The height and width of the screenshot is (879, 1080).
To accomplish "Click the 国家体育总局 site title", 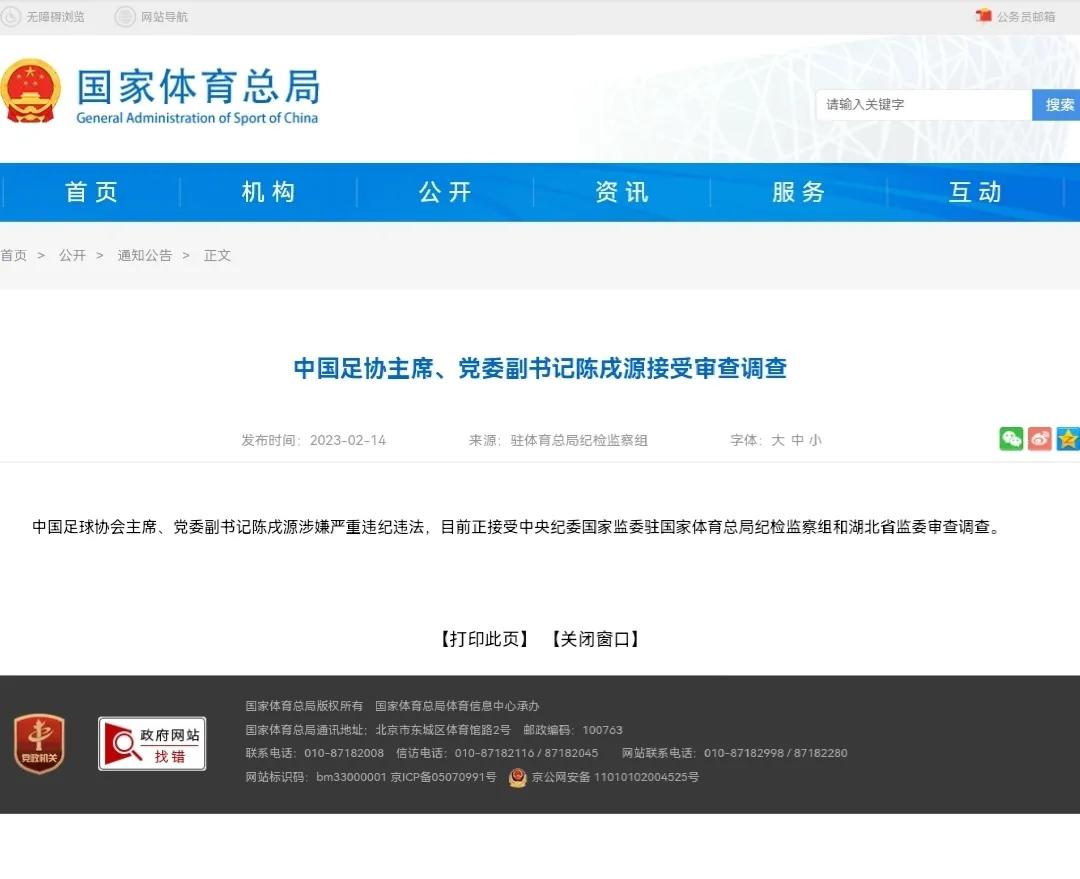I will coord(198,87).
